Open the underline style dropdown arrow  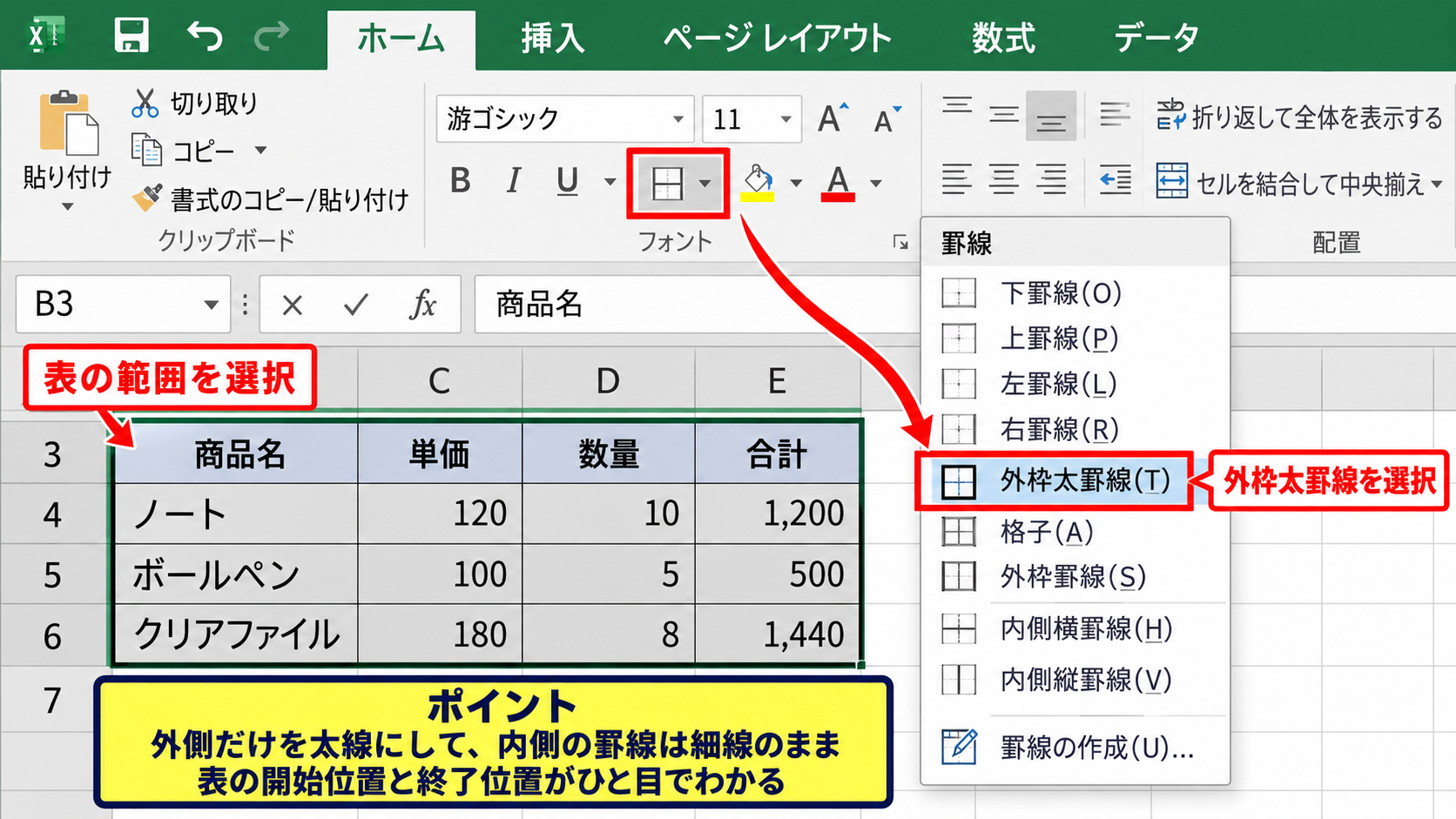click(610, 183)
